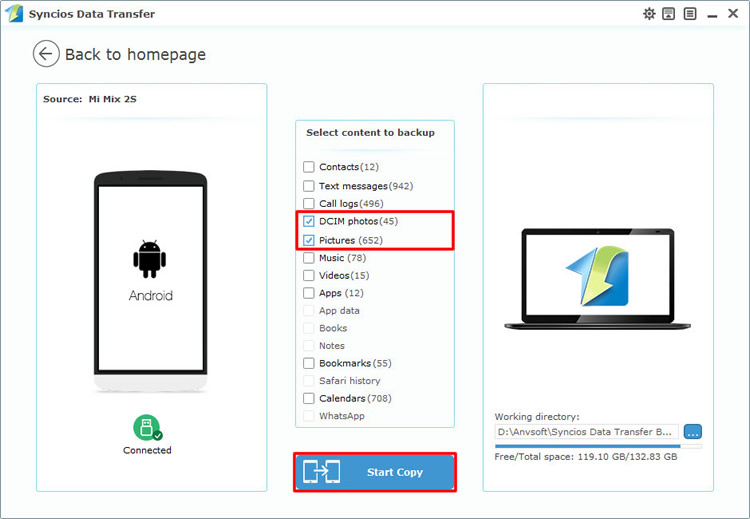
Task: Click the Working directory: label
Action: tap(537, 416)
